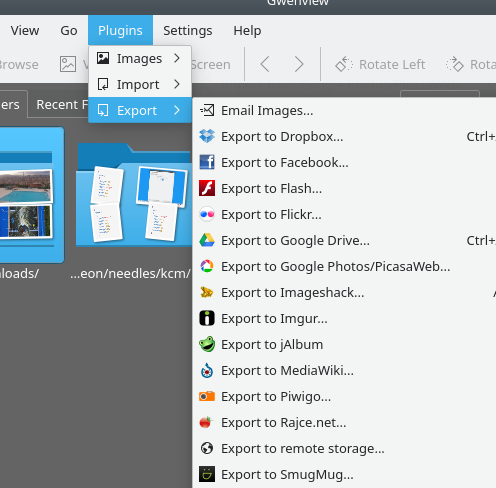The height and width of the screenshot is (488, 496).
Task: Choose Export to Rajce.net…
Action: (344, 422)
